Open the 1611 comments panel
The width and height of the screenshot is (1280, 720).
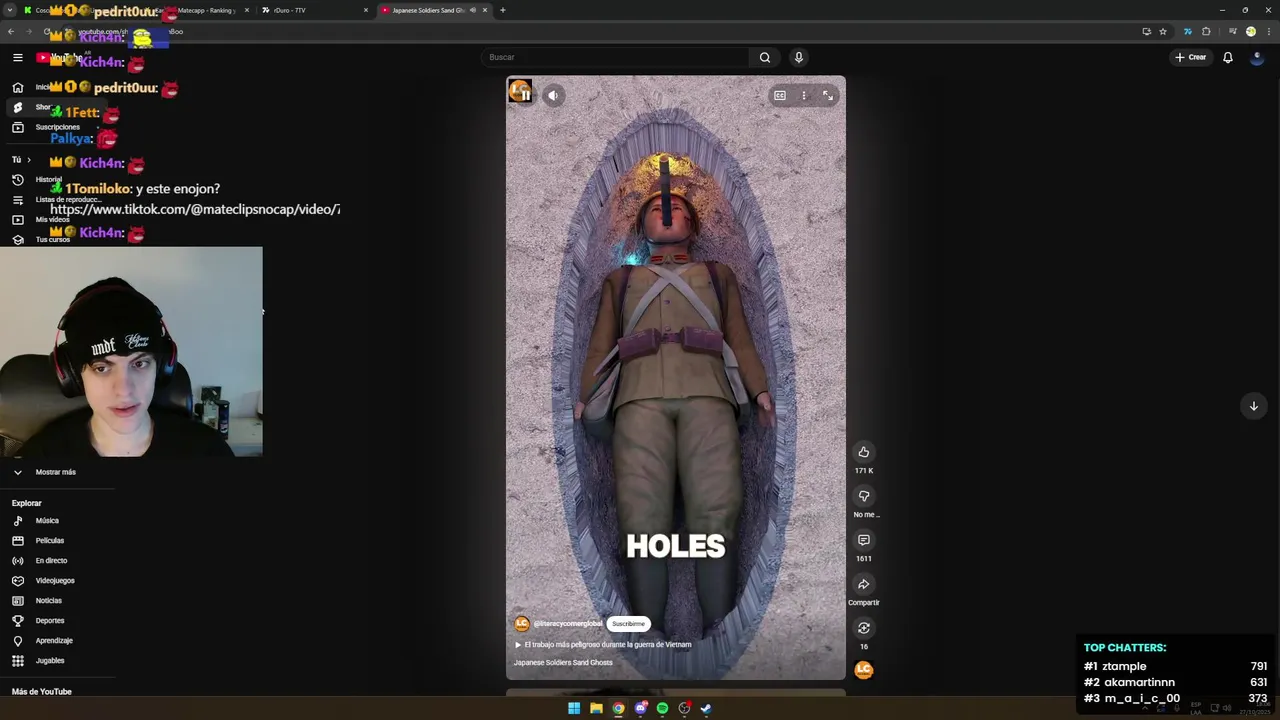tap(864, 540)
